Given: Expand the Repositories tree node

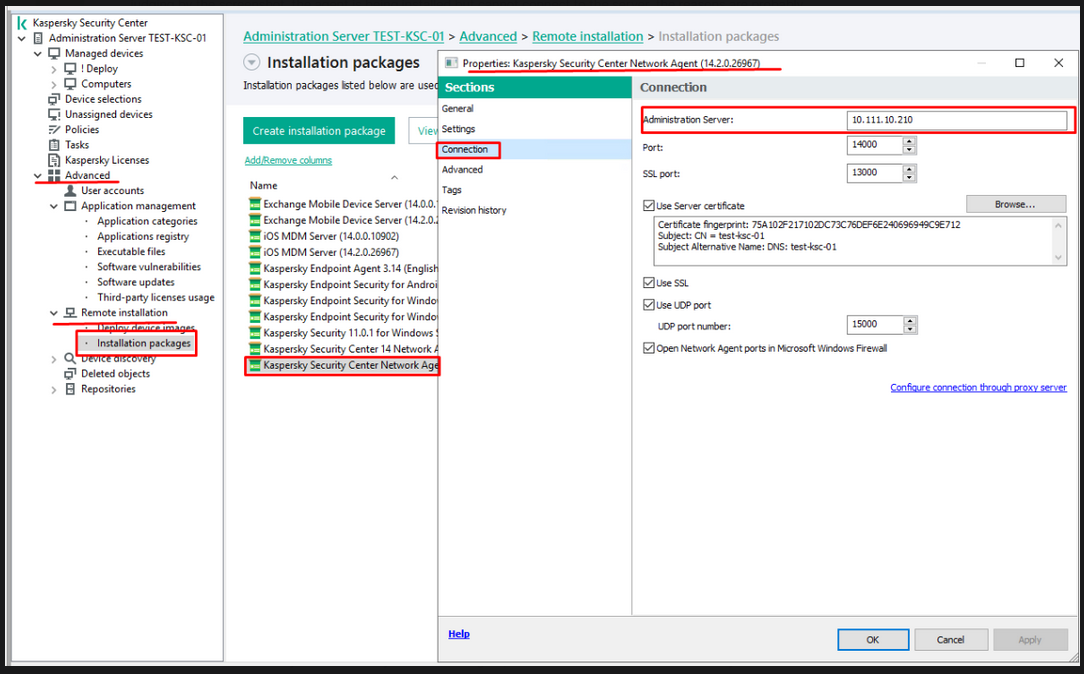Looking at the screenshot, I should (x=54, y=389).
